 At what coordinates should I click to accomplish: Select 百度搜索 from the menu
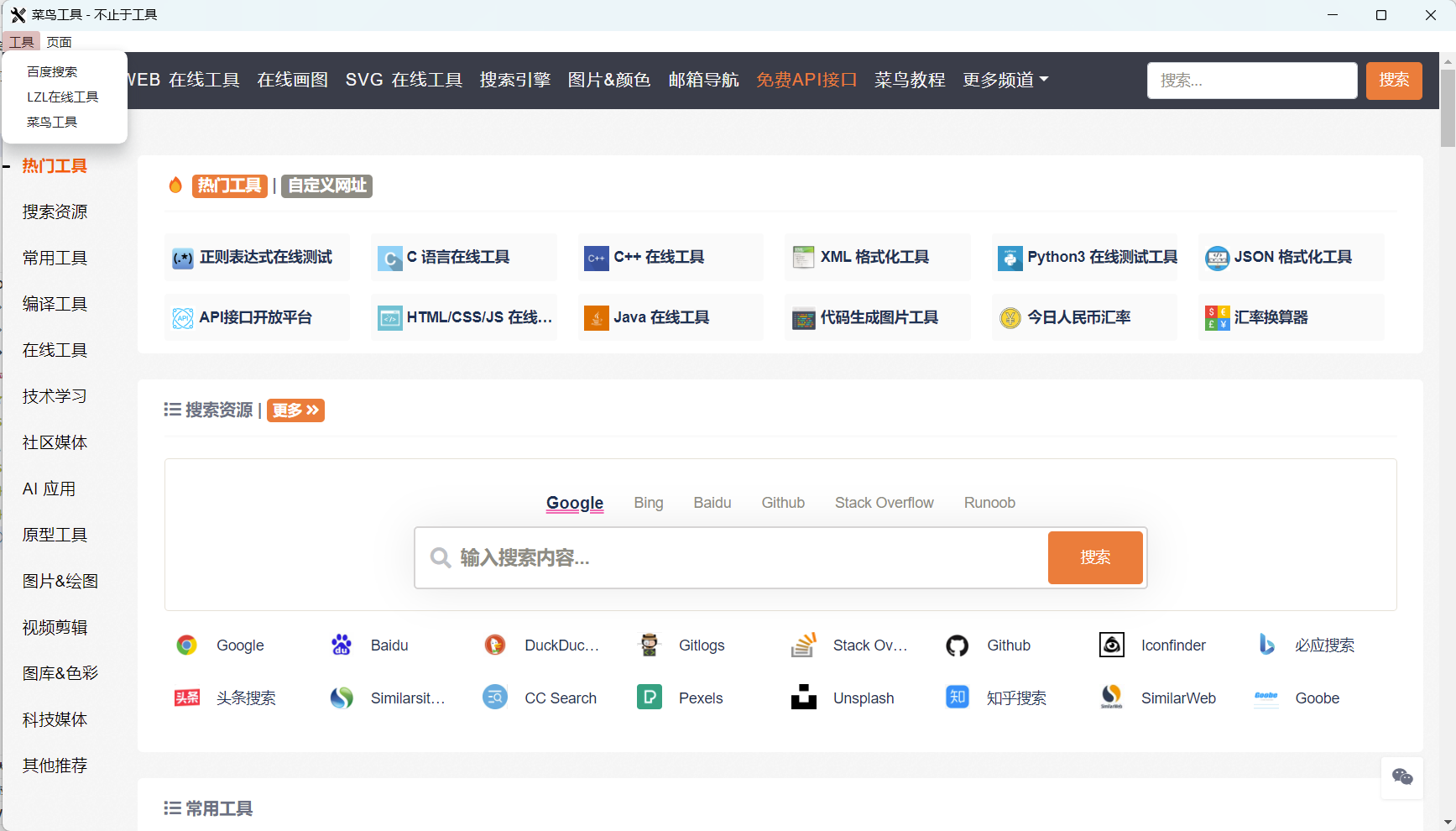pos(52,72)
